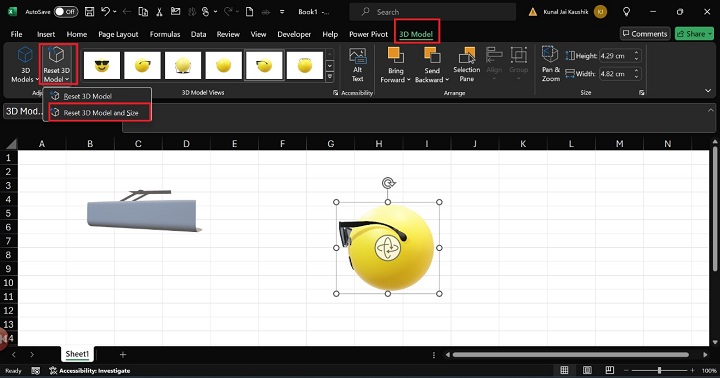This screenshot has height=378, width=720.
Task: Select the gray boat 3D model
Action: pos(144,211)
